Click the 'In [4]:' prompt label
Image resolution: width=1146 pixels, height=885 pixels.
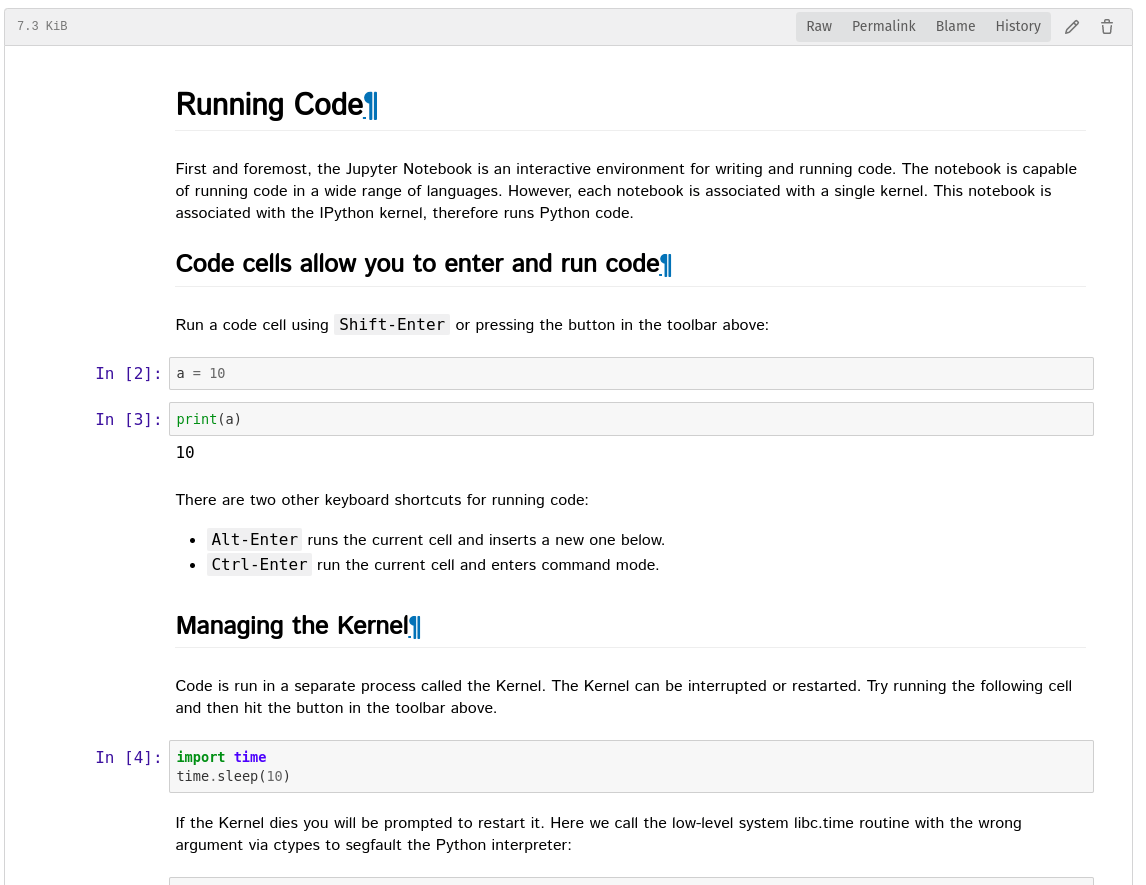(x=128, y=757)
